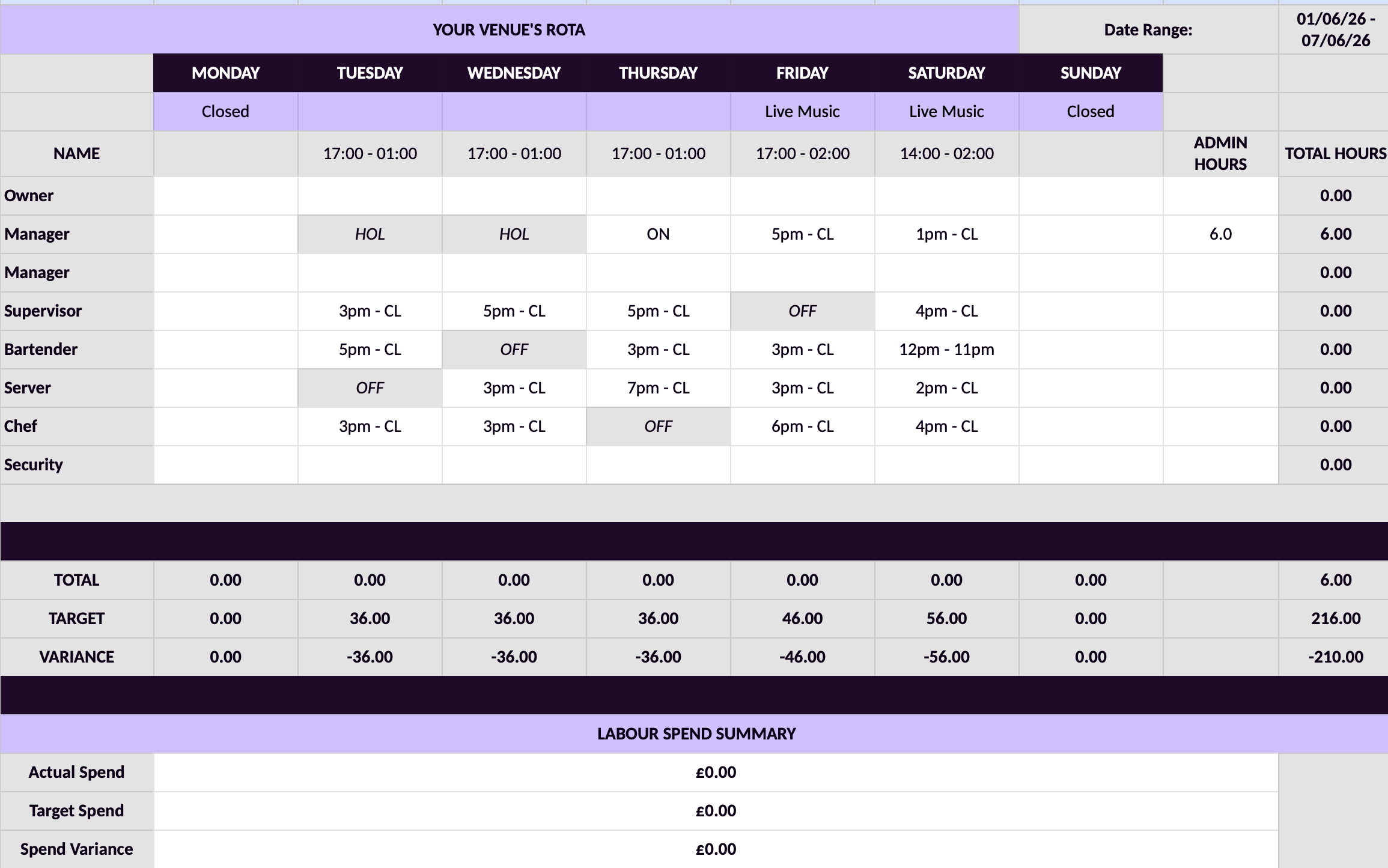The width and height of the screenshot is (1388, 868).
Task: Click the TARGET row label
Action: pos(77,619)
